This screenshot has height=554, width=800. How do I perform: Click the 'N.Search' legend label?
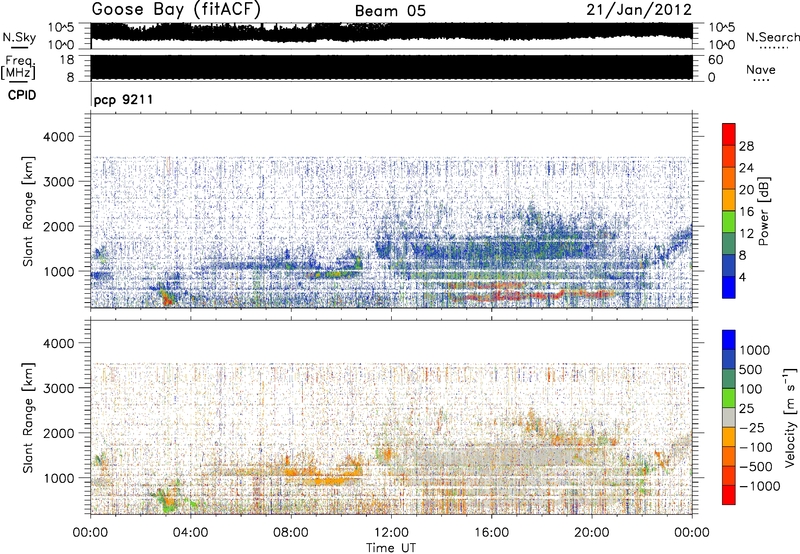point(773,37)
